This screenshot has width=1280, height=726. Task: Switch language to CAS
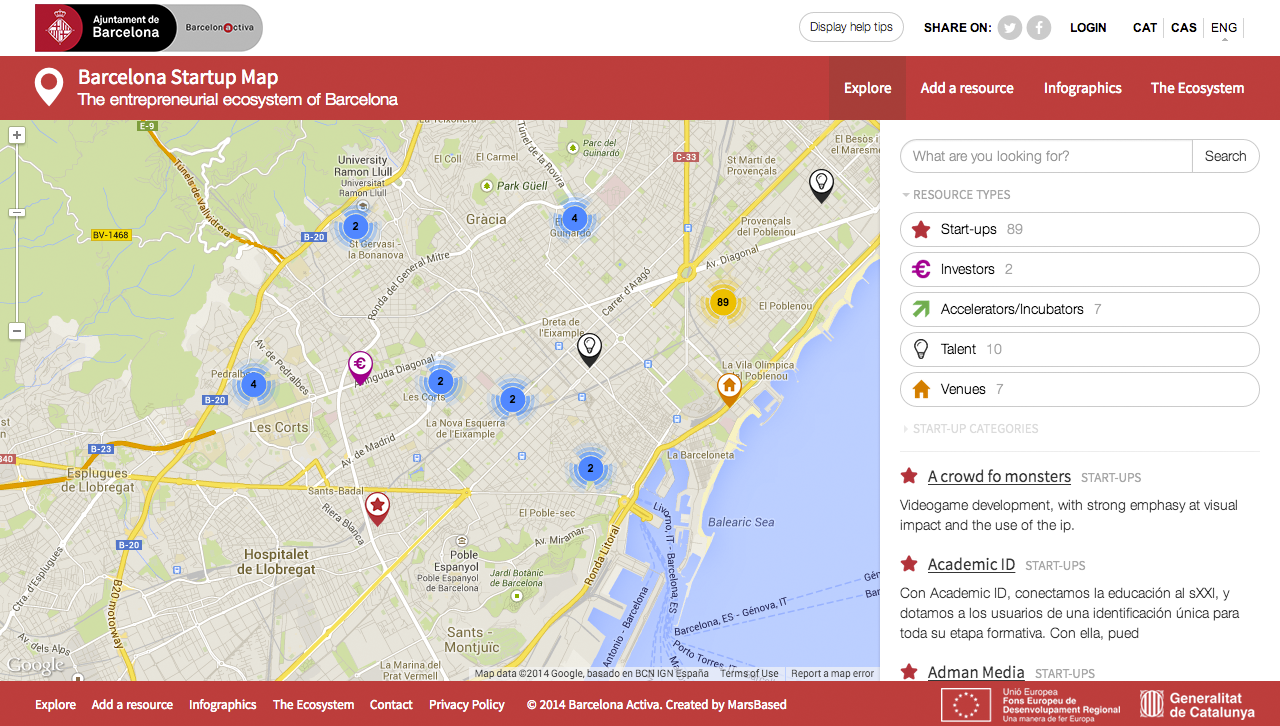pos(1183,28)
